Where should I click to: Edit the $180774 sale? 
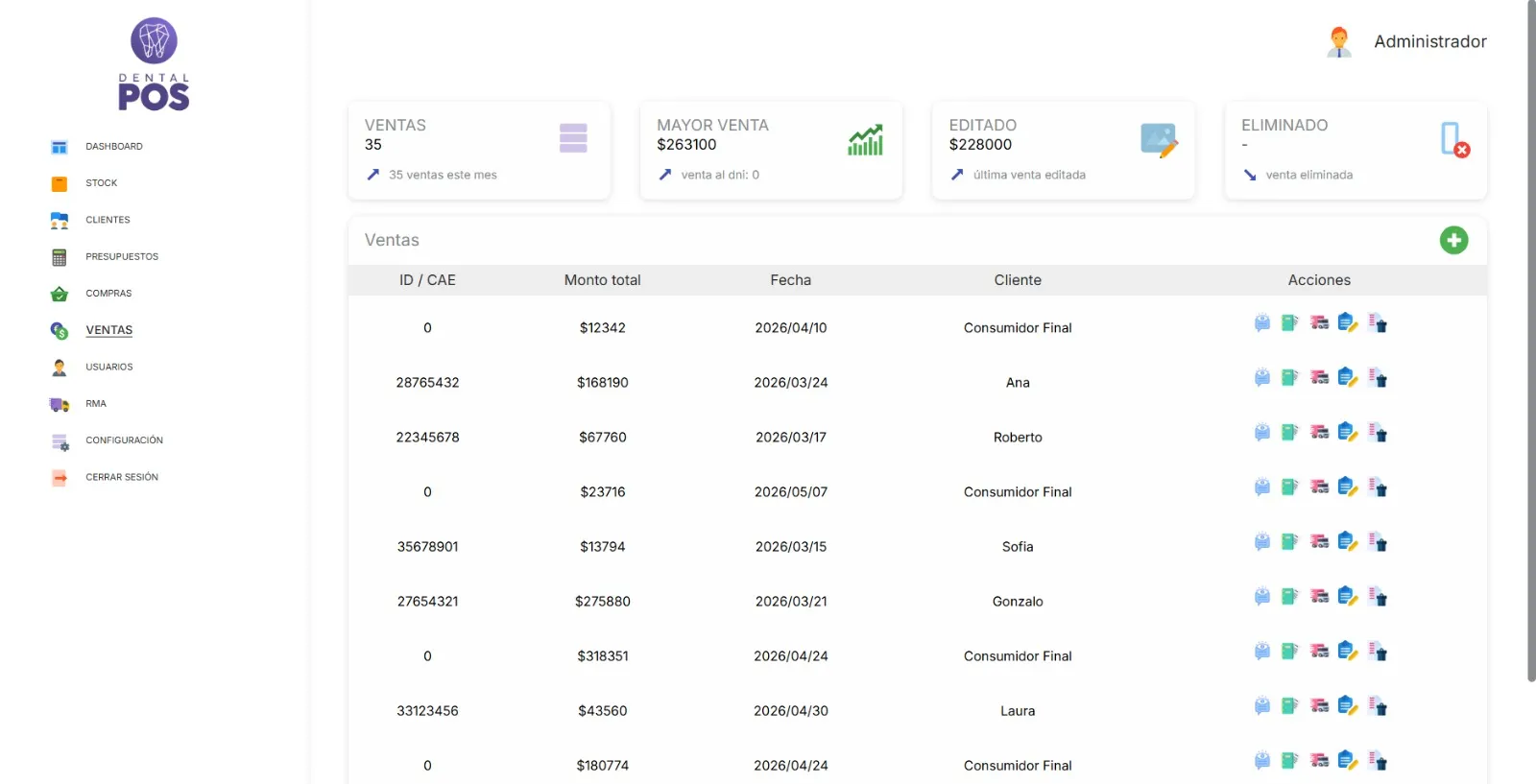(1348, 761)
